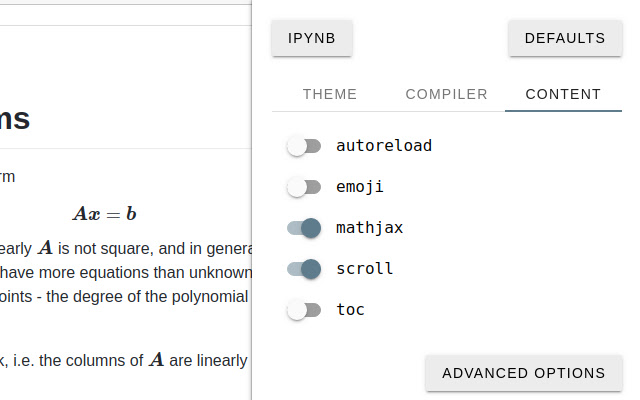Reset settings with the DEFAULTS button
Screen dimensions: 640x400
[x=564, y=39]
